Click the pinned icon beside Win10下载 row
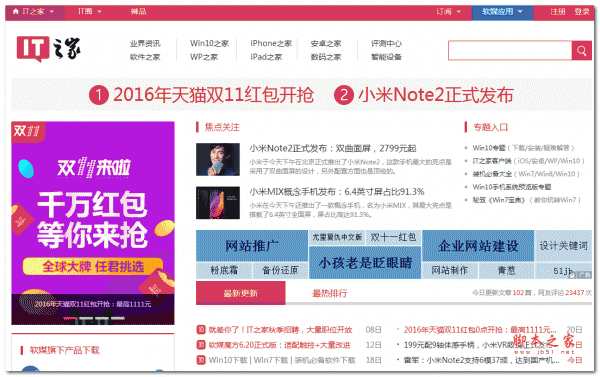The width and height of the screenshot is (600, 377). point(201,360)
